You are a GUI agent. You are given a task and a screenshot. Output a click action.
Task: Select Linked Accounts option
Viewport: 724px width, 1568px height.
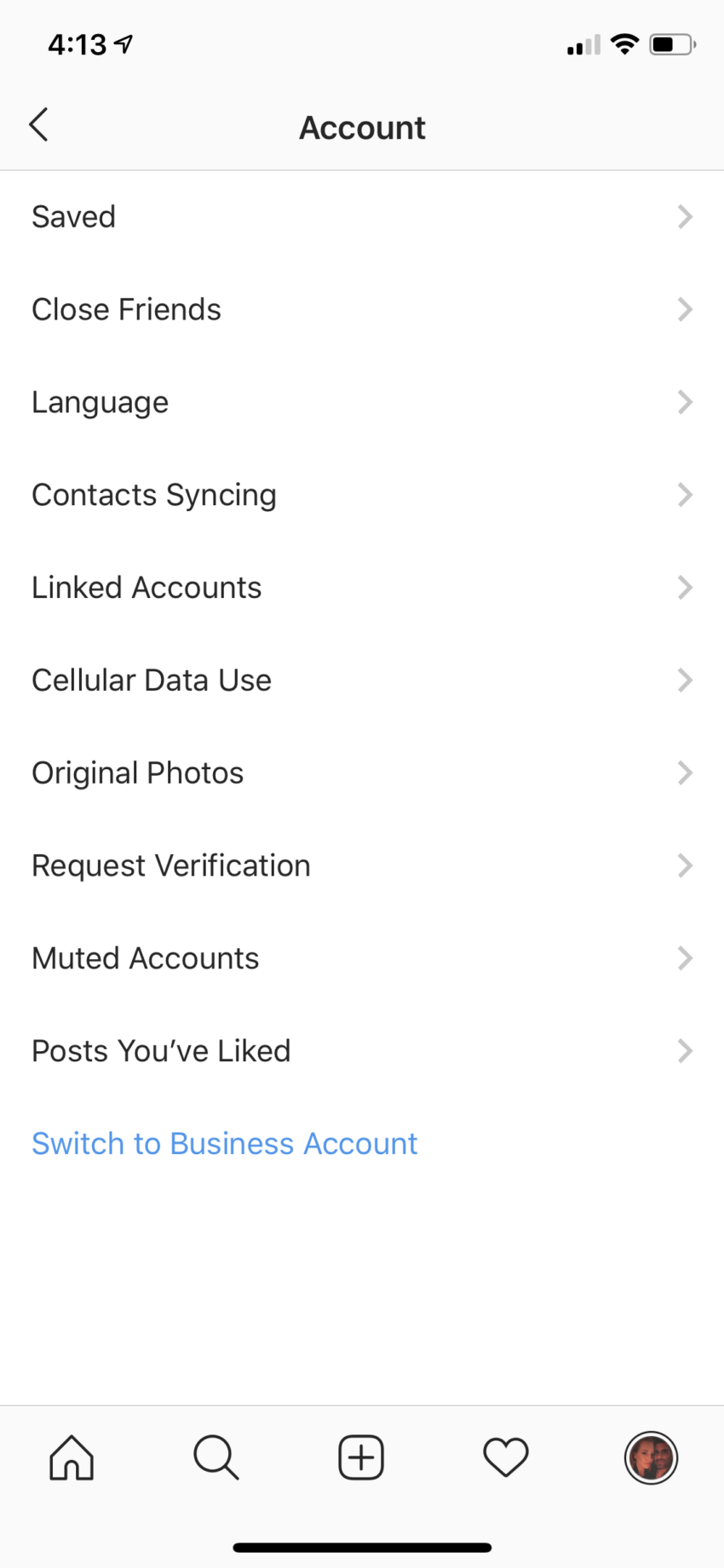pyautogui.click(x=147, y=588)
